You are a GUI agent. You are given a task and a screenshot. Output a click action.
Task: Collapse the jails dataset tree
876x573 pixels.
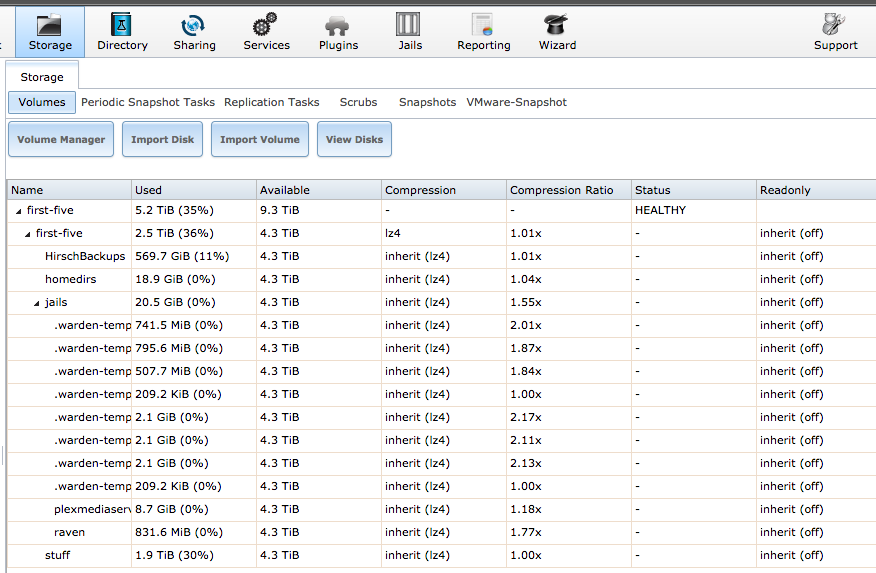(x=36, y=303)
